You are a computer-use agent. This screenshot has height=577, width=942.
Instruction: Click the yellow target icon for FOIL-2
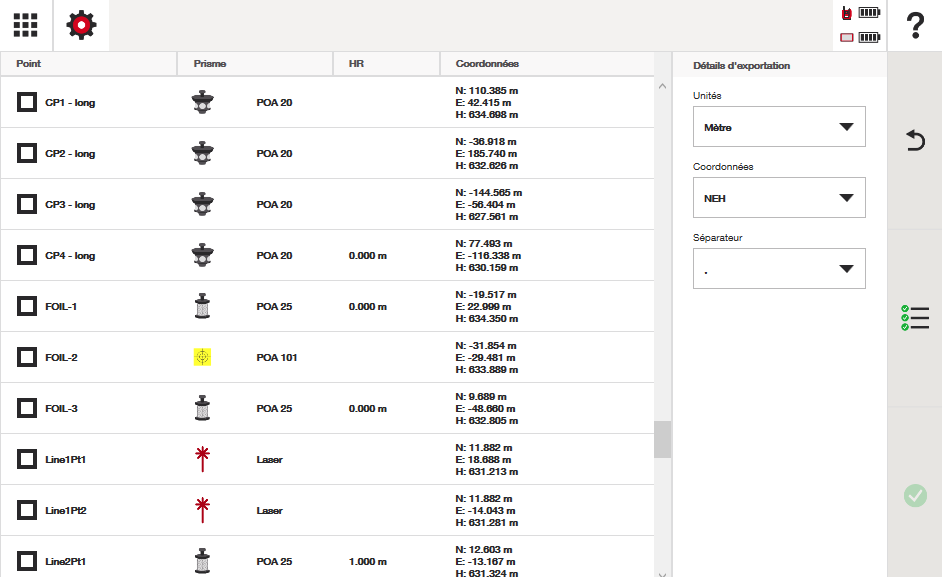tap(202, 357)
